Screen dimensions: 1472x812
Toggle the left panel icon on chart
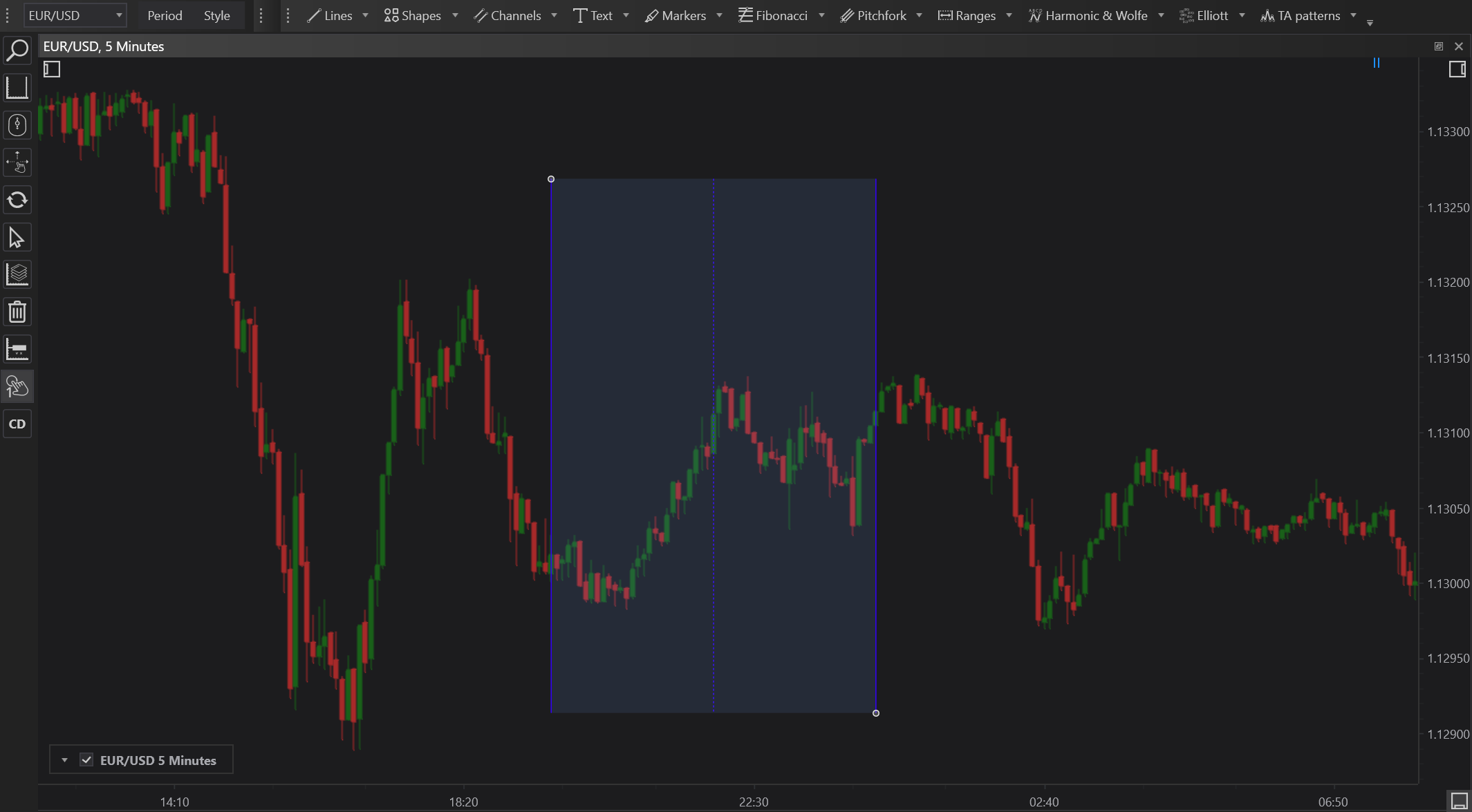pyautogui.click(x=52, y=69)
